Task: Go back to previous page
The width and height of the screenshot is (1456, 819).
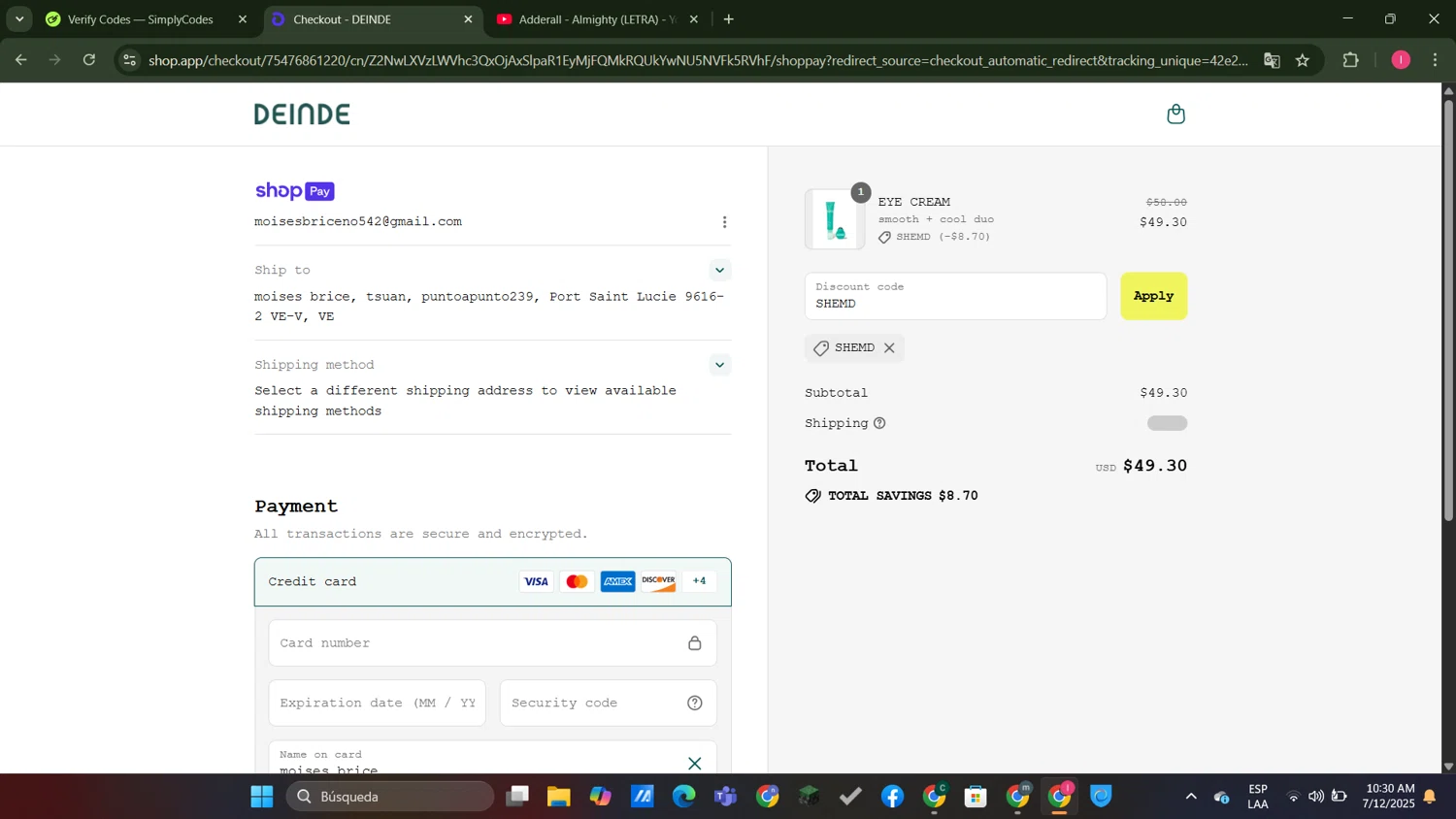Action: click(20, 60)
